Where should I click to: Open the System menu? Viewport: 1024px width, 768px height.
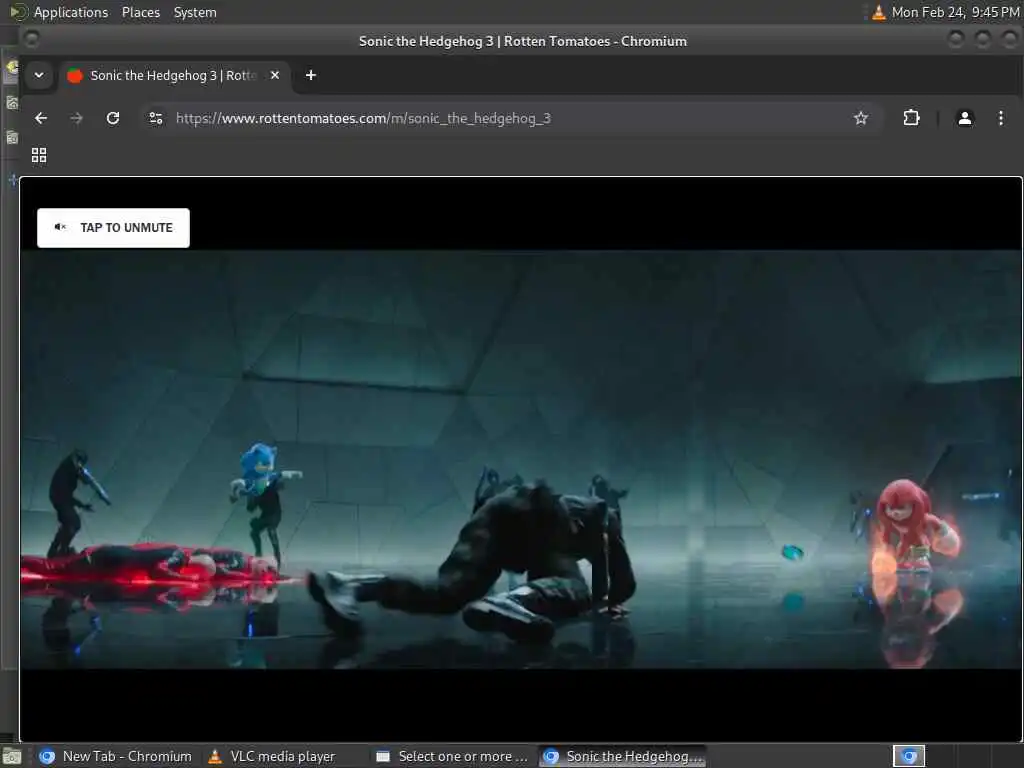[195, 12]
